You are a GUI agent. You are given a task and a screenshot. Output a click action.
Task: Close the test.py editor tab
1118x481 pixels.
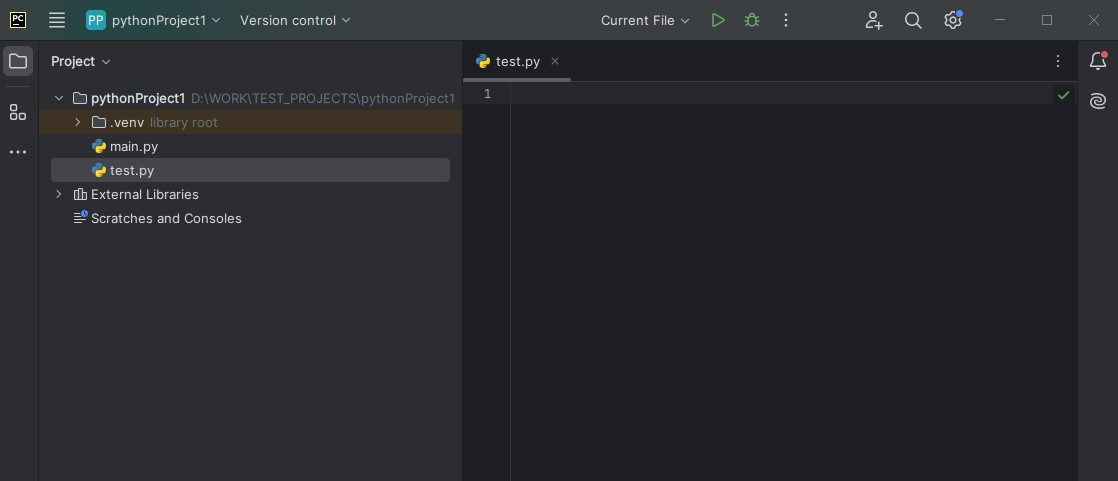pyautogui.click(x=555, y=61)
